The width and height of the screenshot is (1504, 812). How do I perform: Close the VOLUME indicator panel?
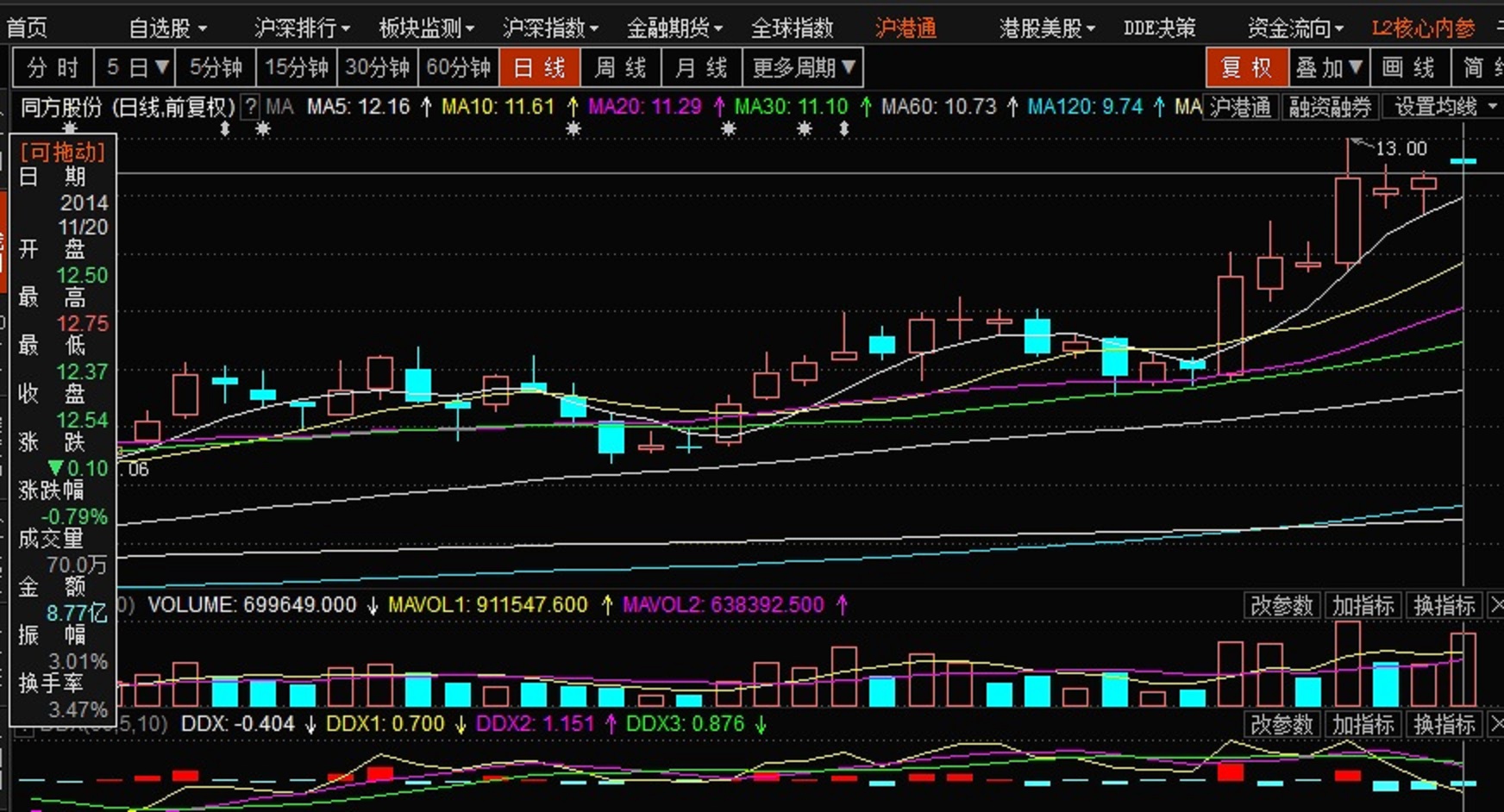click(x=1496, y=605)
